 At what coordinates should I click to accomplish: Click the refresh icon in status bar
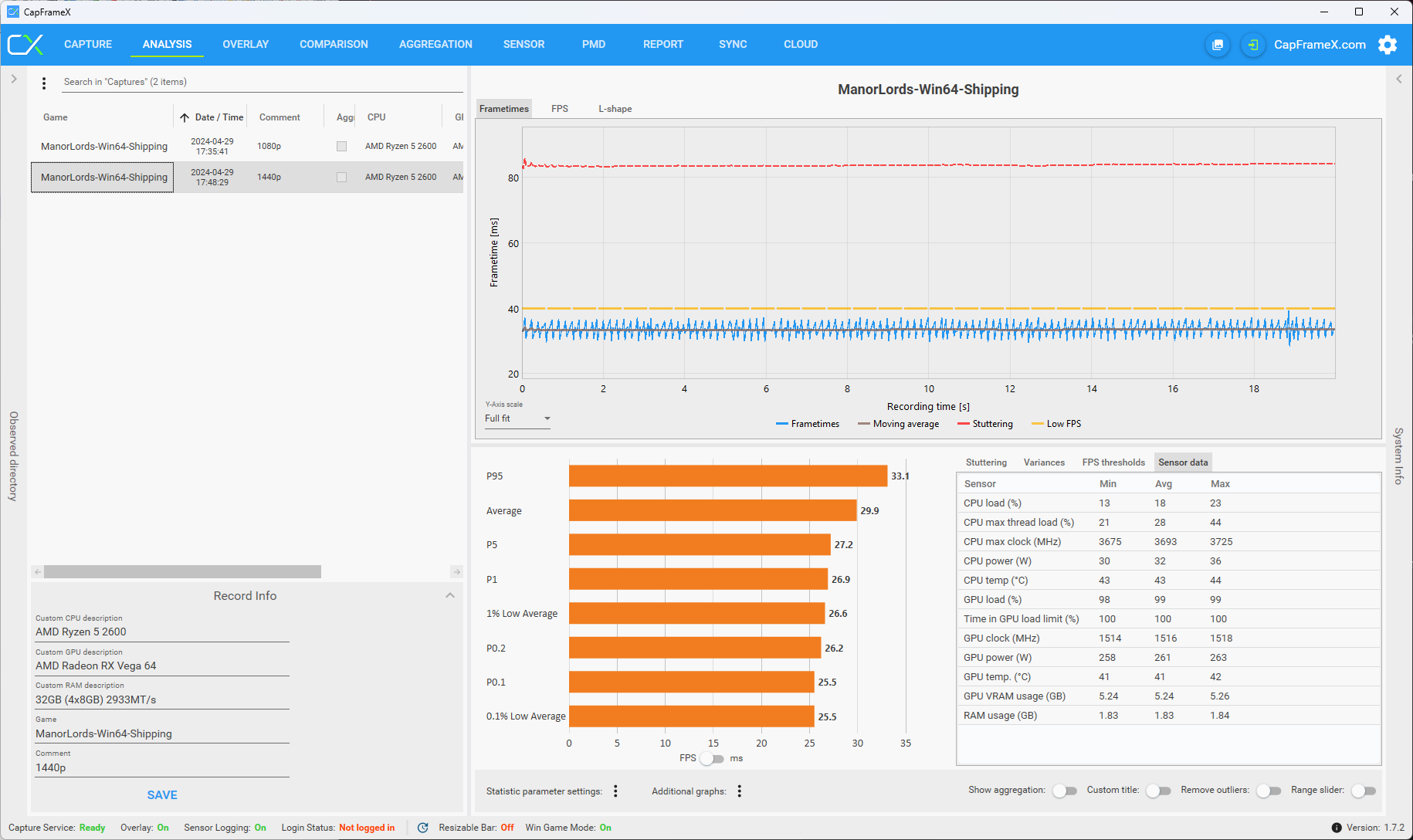click(422, 828)
